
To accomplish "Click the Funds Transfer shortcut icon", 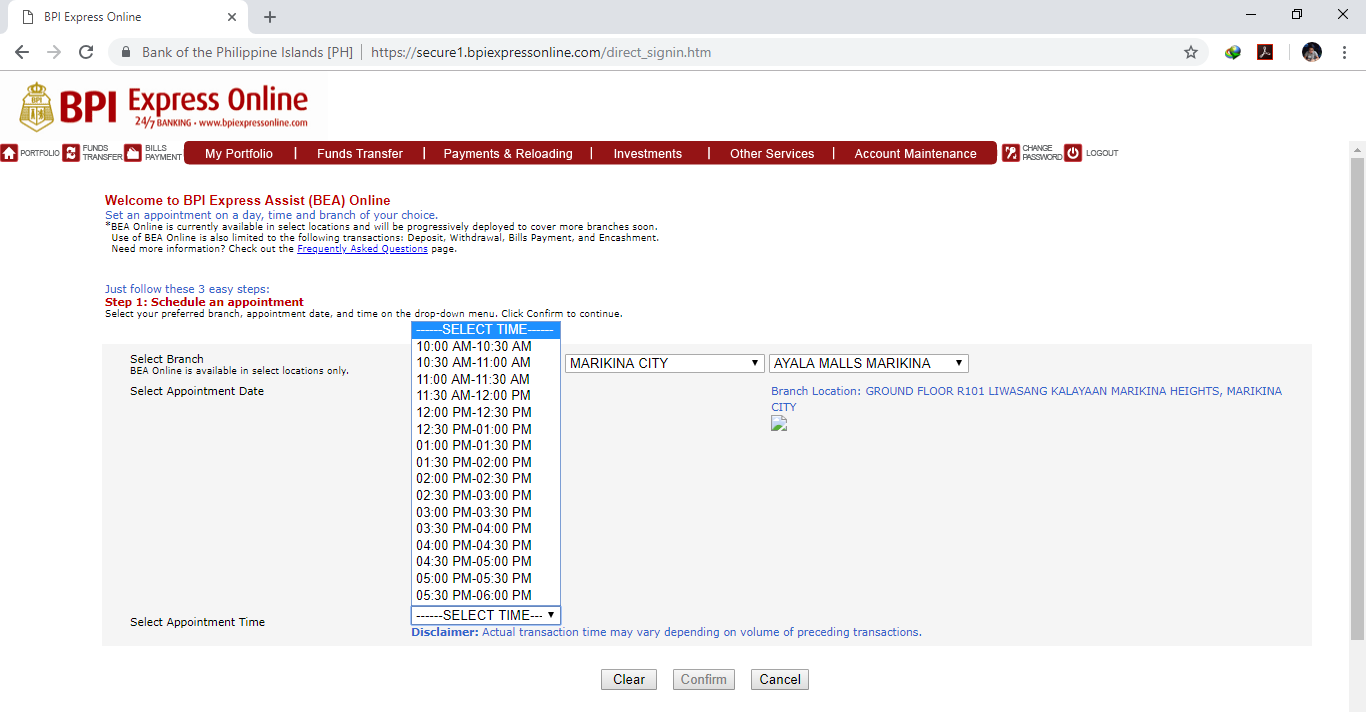I will coord(71,153).
